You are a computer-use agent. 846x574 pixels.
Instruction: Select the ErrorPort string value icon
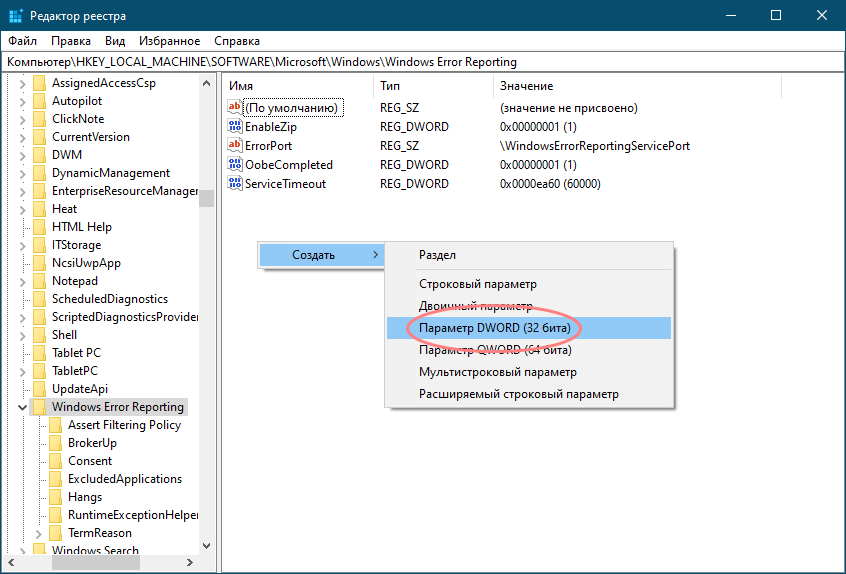pyautogui.click(x=235, y=146)
